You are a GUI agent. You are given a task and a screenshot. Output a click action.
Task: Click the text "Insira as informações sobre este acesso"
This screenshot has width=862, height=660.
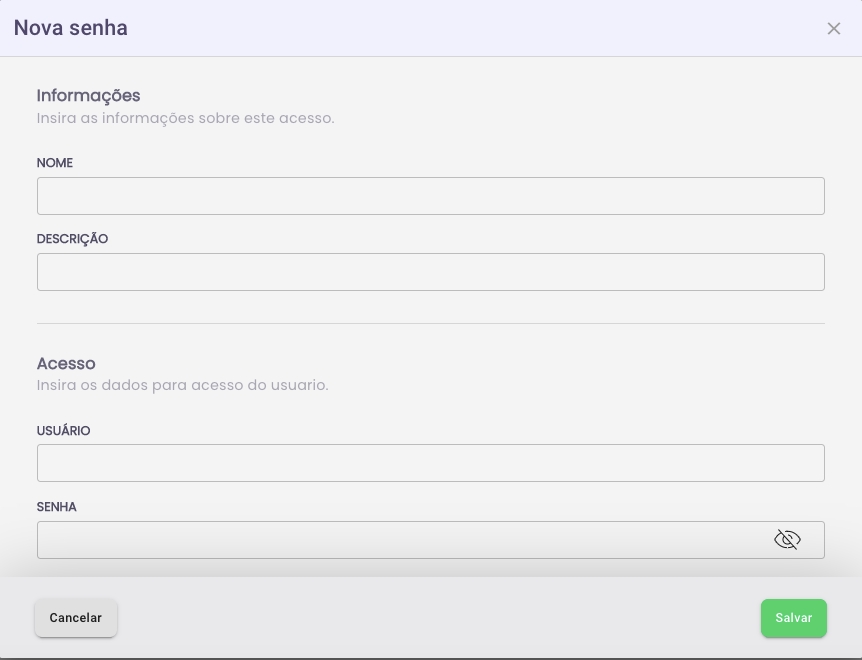pos(185,118)
